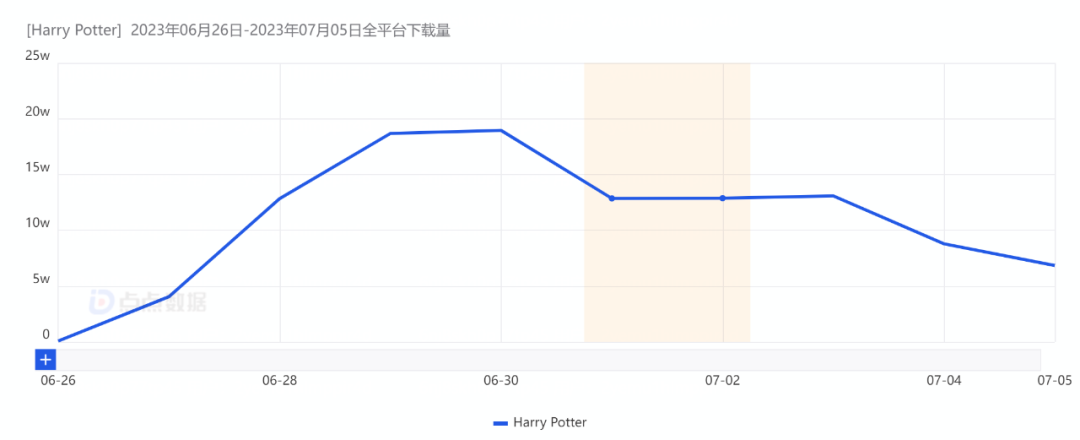
Task: Select the data point dot at 07-02
Action: point(722,198)
